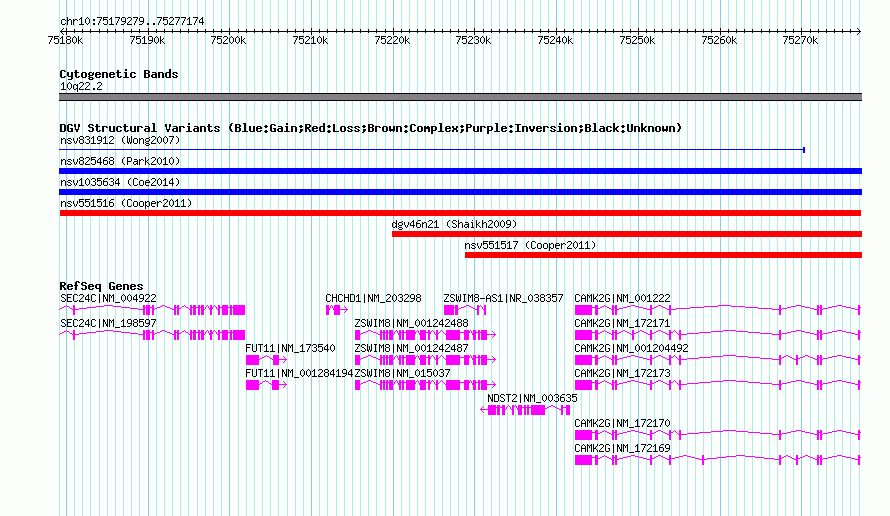Screen dimensions: 890x516
Task: Click CHCHD1|NM_203298 gene label
Action: (373, 298)
